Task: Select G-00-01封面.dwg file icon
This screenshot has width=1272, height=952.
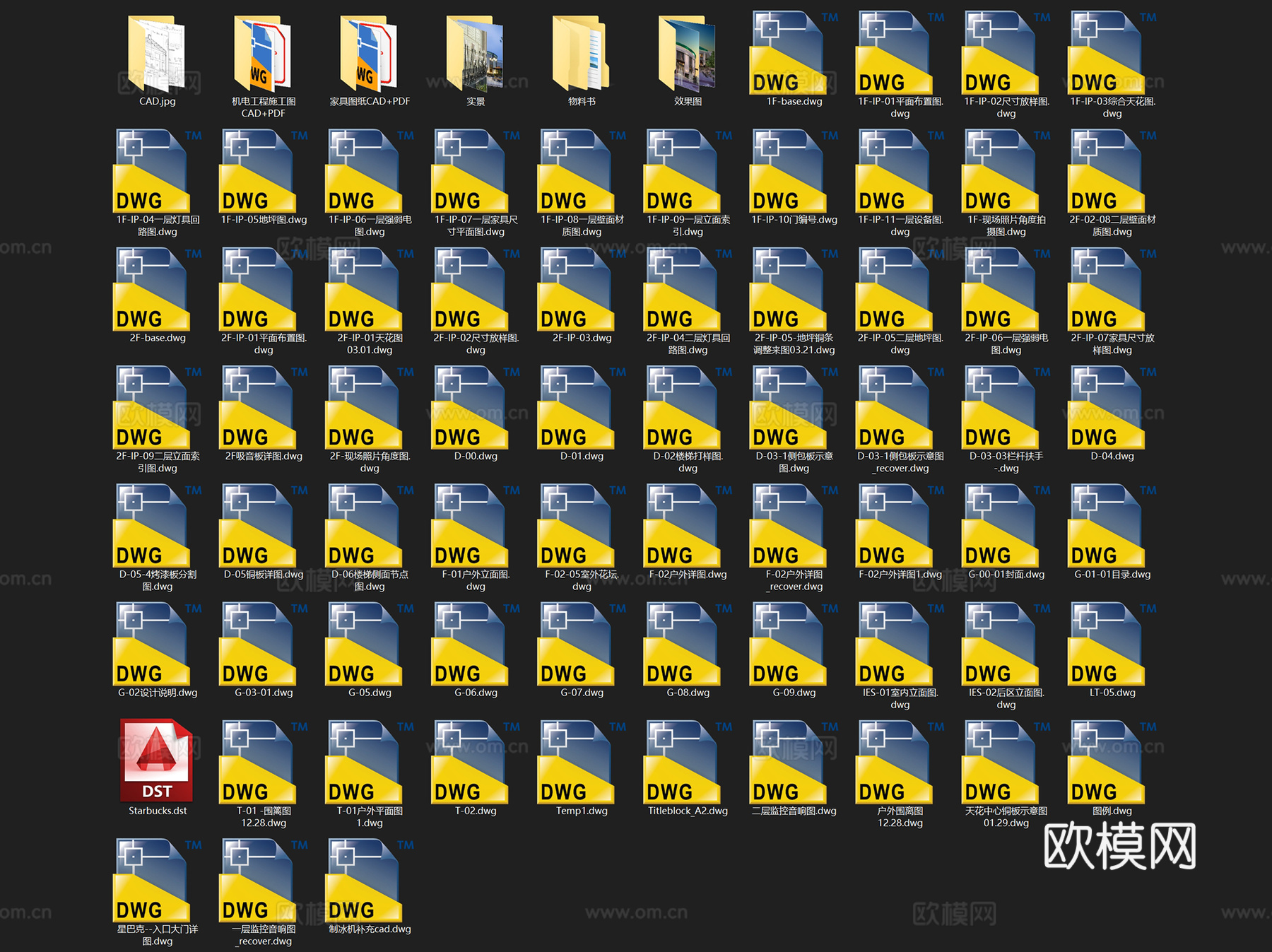Action: 999,525
